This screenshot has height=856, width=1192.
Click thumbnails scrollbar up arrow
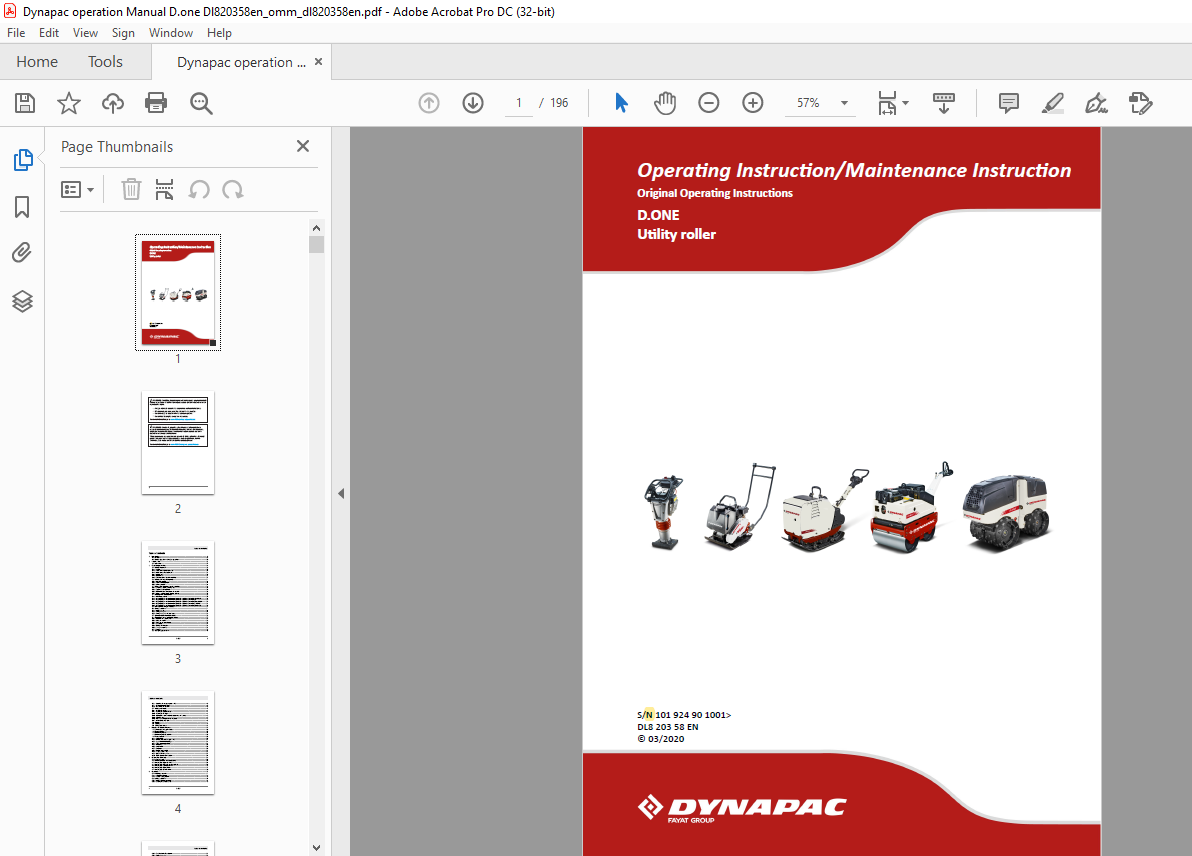[x=316, y=228]
